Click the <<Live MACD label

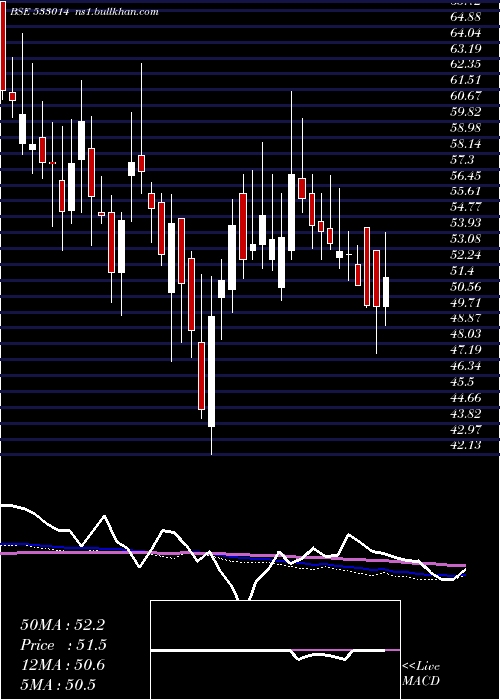tap(421, 673)
